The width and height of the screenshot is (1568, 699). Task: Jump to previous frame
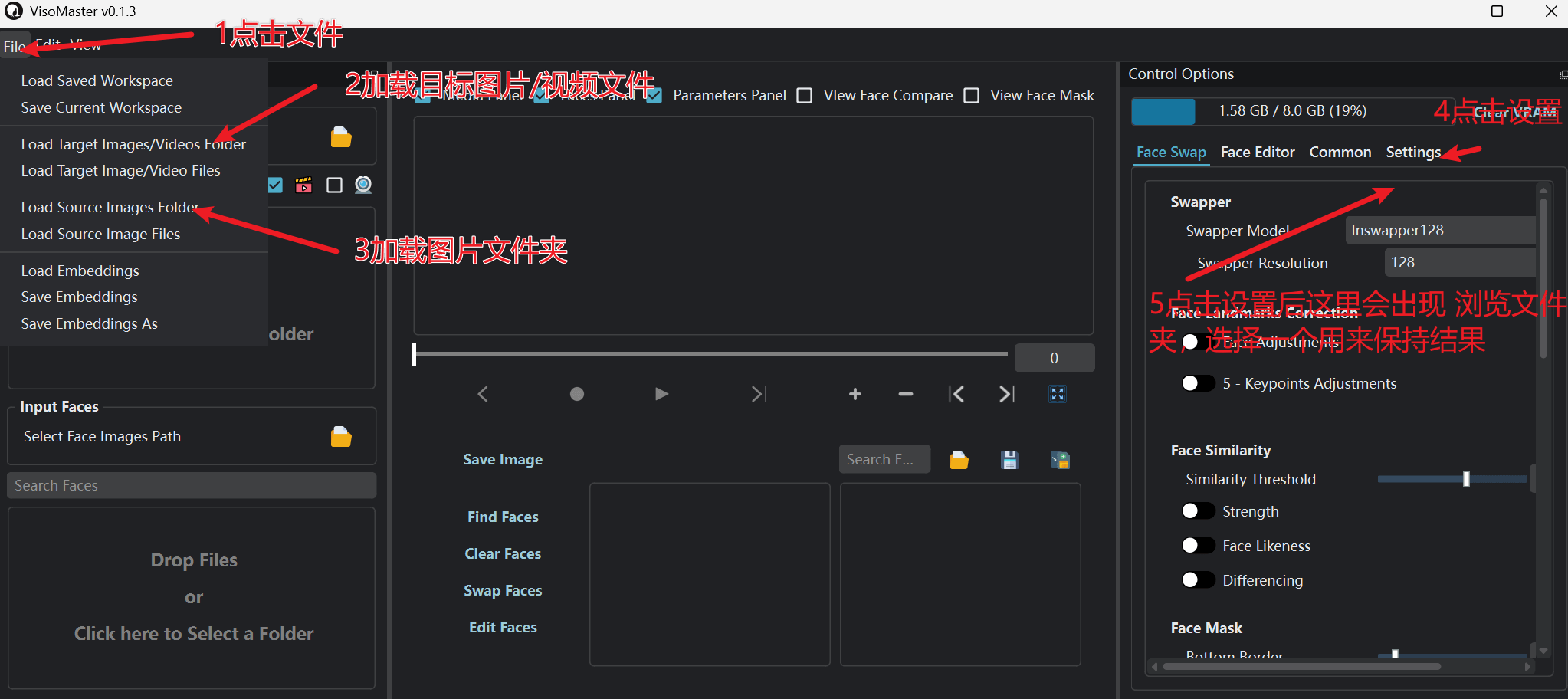point(481,394)
